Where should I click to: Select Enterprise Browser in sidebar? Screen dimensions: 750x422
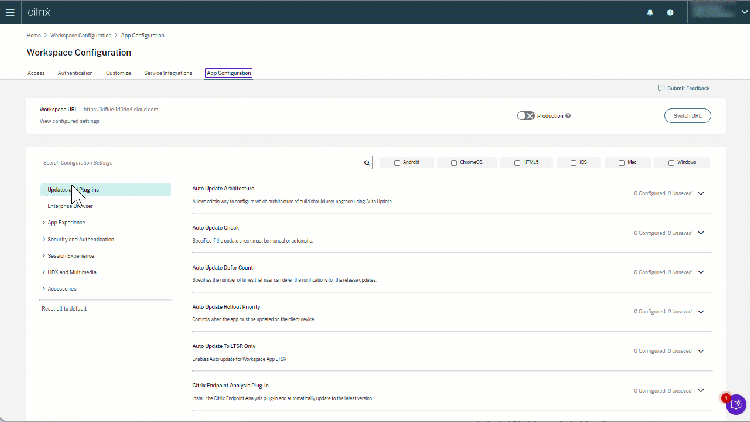click(70, 206)
